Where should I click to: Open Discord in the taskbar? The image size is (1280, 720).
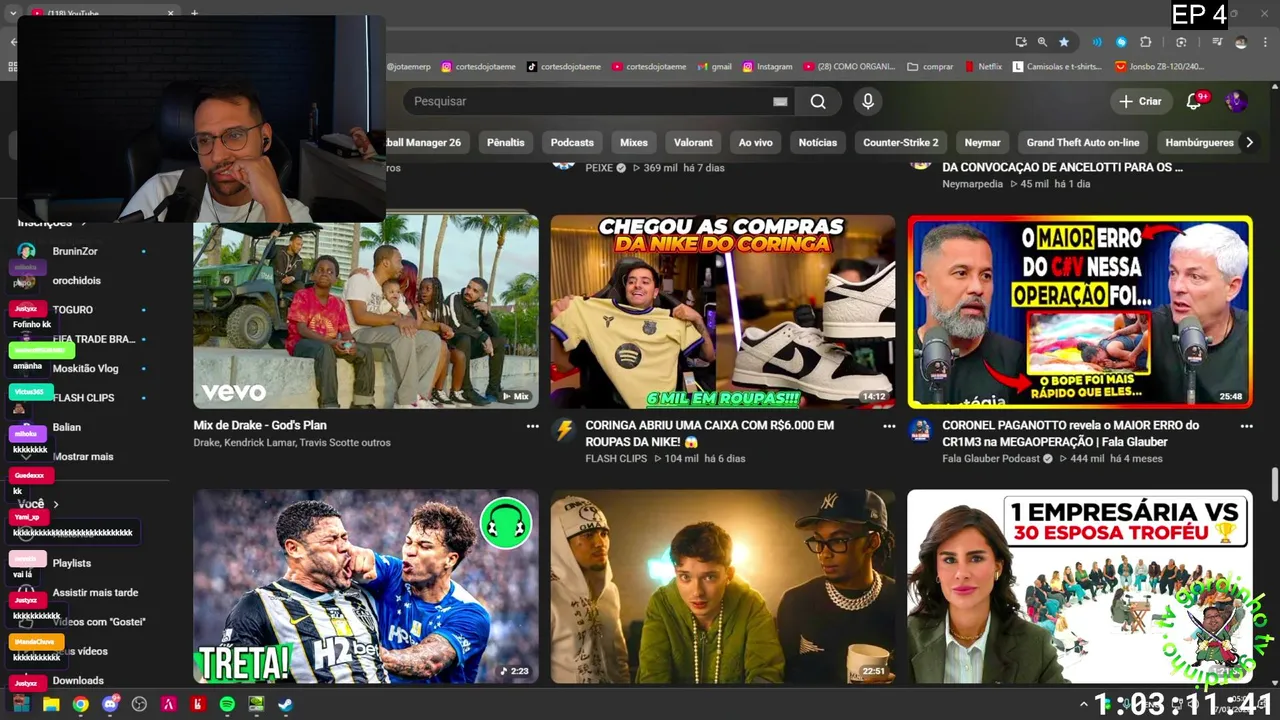110,704
